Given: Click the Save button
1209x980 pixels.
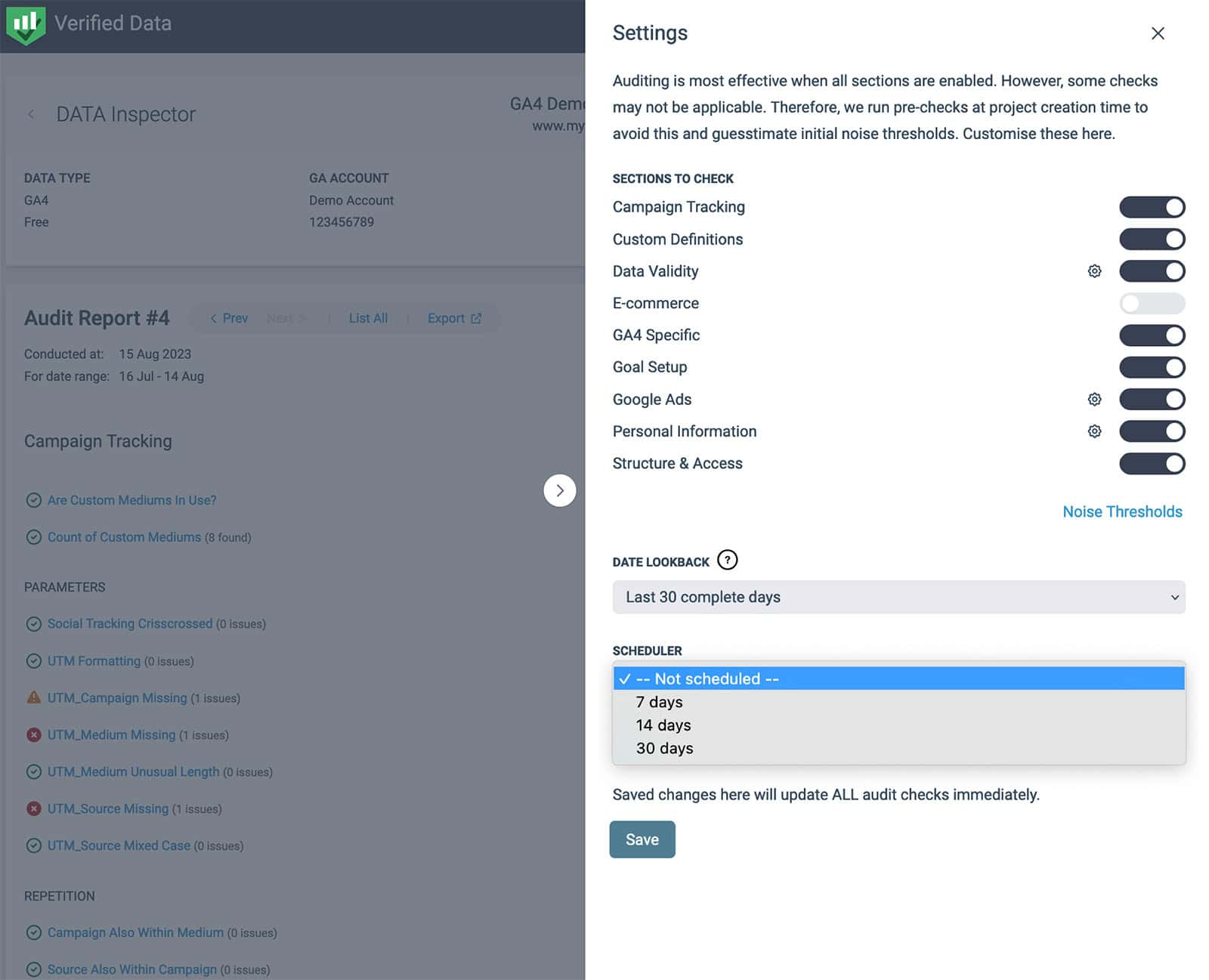Looking at the screenshot, I should [642, 839].
